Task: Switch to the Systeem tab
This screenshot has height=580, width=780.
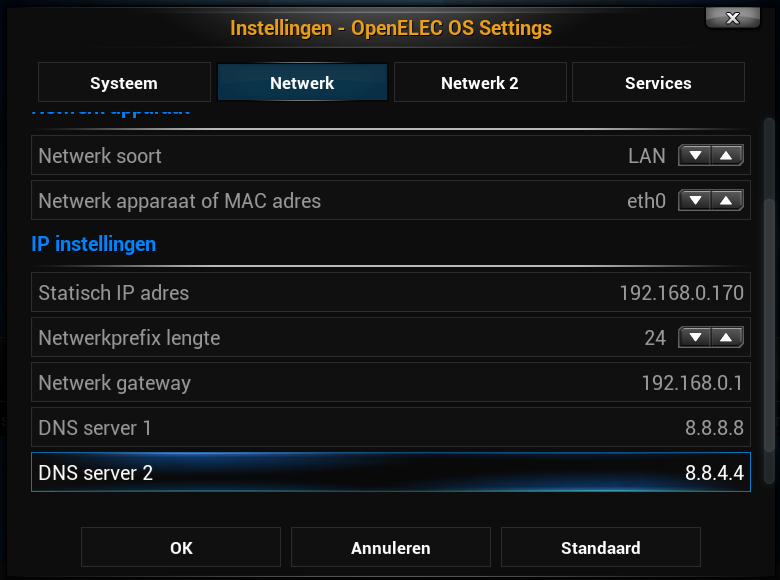Action: click(x=124, y=83)
